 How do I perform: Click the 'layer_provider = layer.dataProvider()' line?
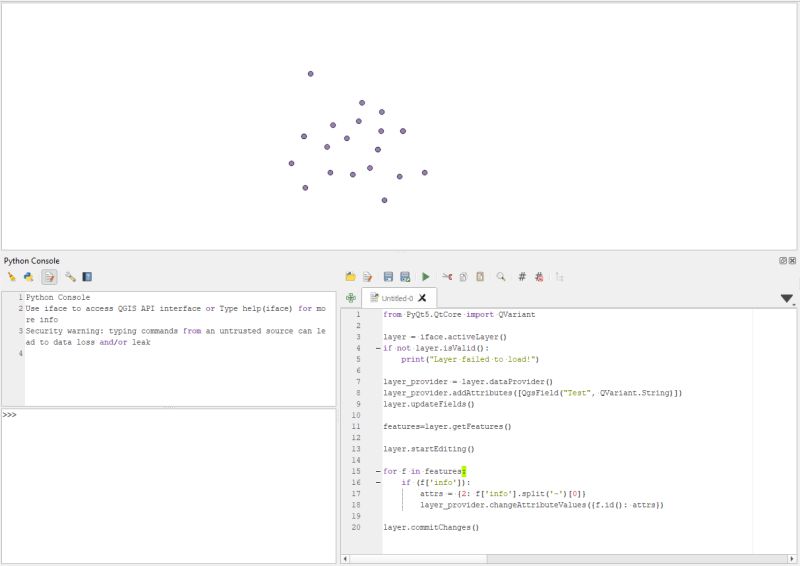tap(468, 382)
